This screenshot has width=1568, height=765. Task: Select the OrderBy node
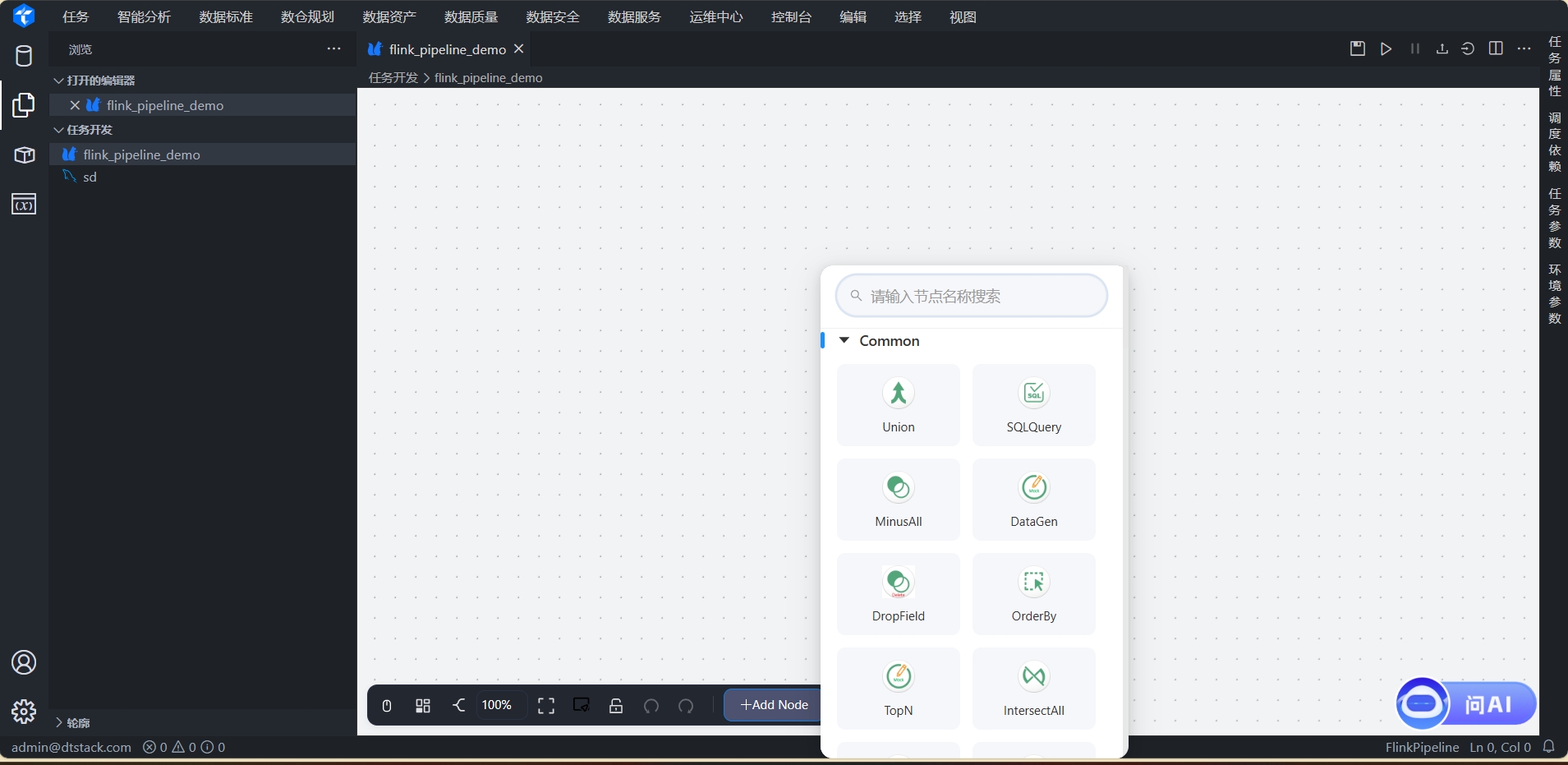click(1034, 594)
